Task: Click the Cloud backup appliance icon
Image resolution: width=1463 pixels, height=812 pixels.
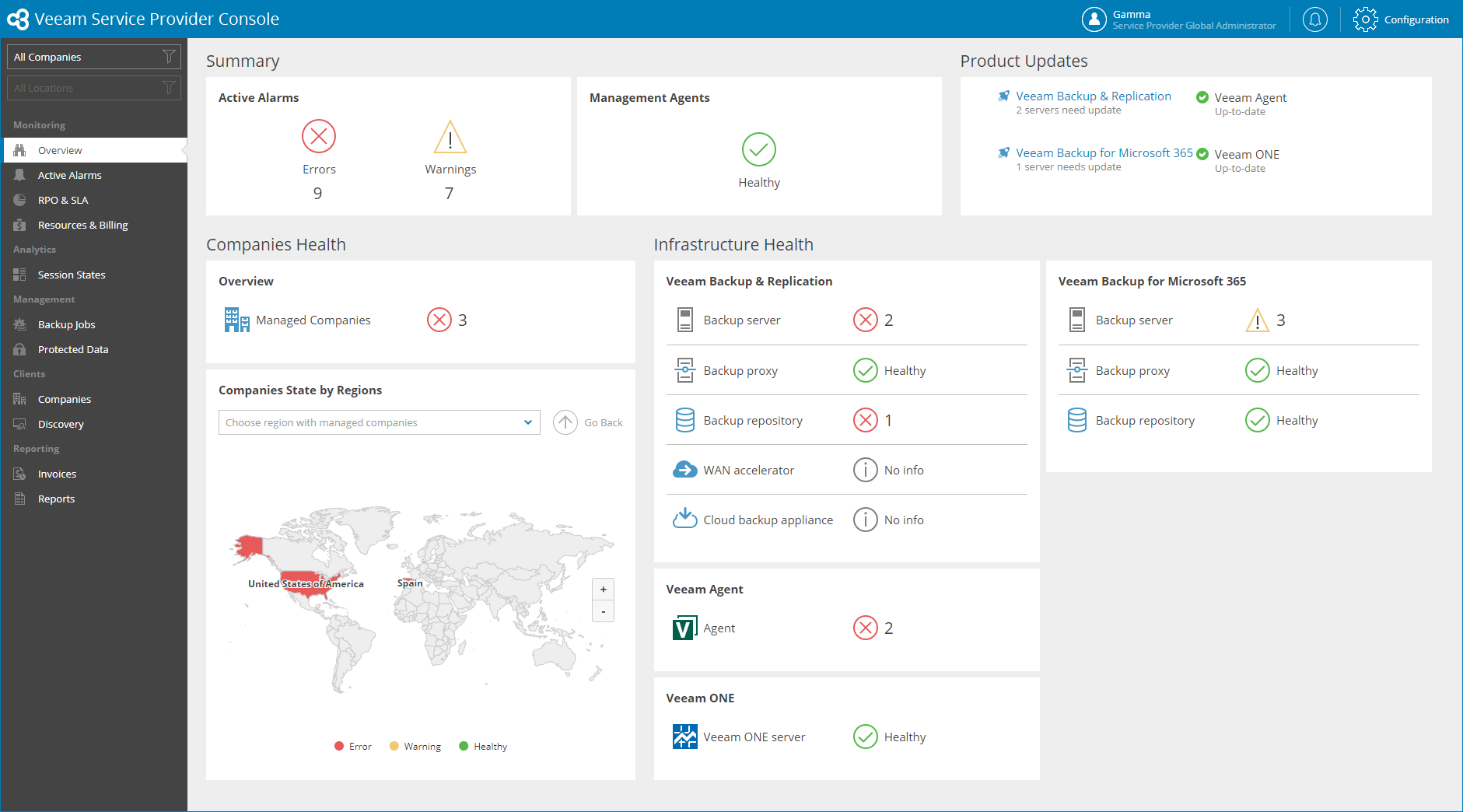Action: (684, 519)
